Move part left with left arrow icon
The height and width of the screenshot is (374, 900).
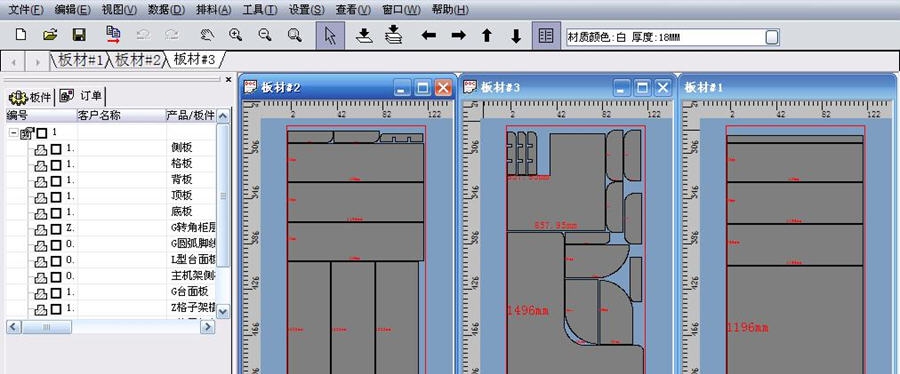(428, 36)
